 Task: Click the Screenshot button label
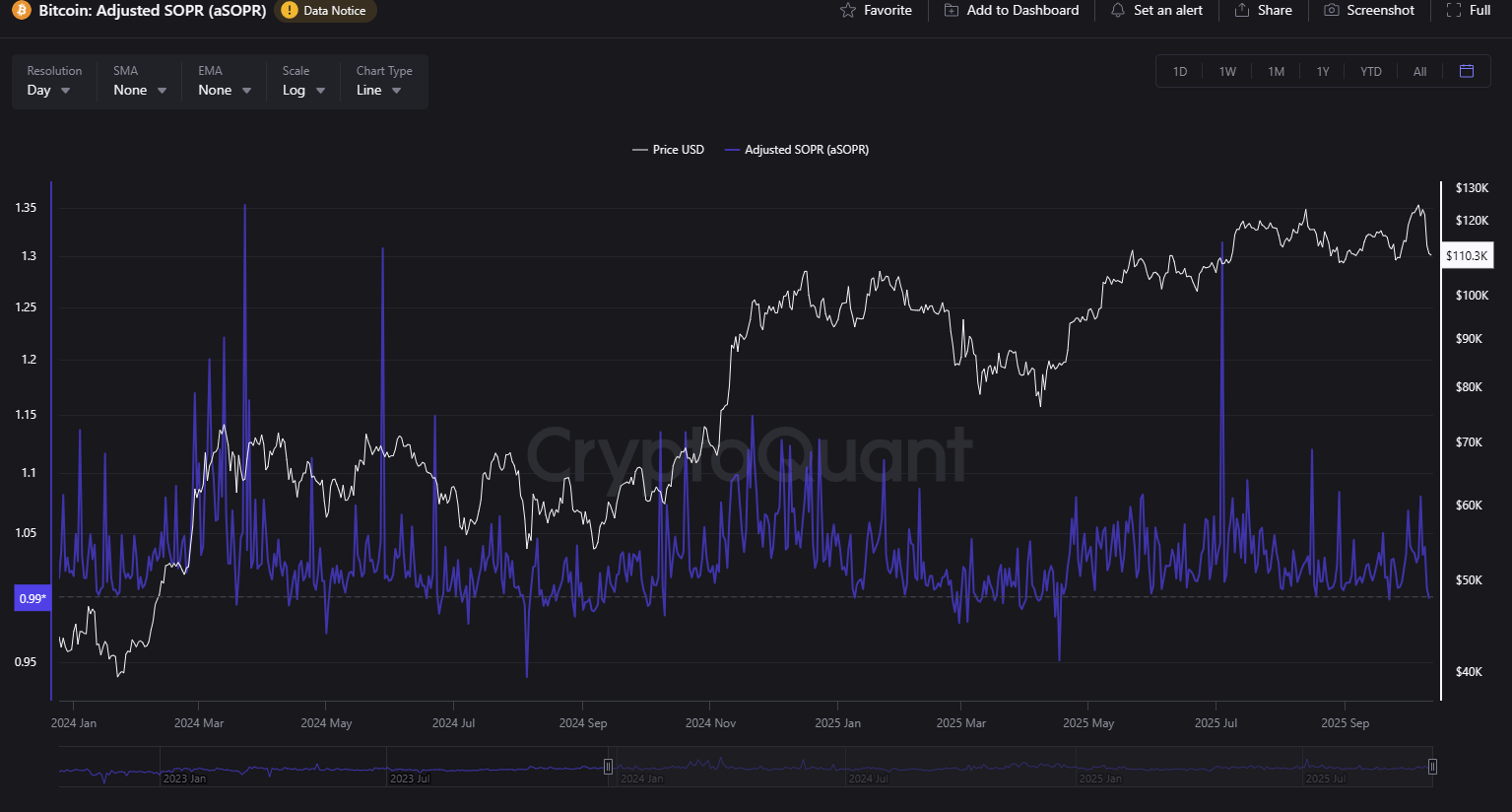[1380, 10]
